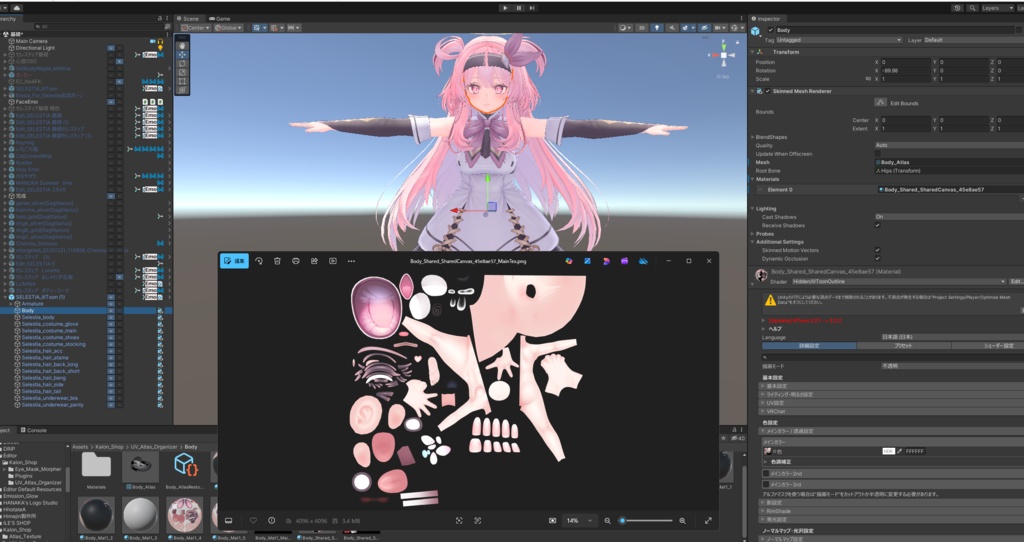This screenshot has width=1024, height=542.
Task: Click the Photos viewer zoom slider
Action: 645,520
